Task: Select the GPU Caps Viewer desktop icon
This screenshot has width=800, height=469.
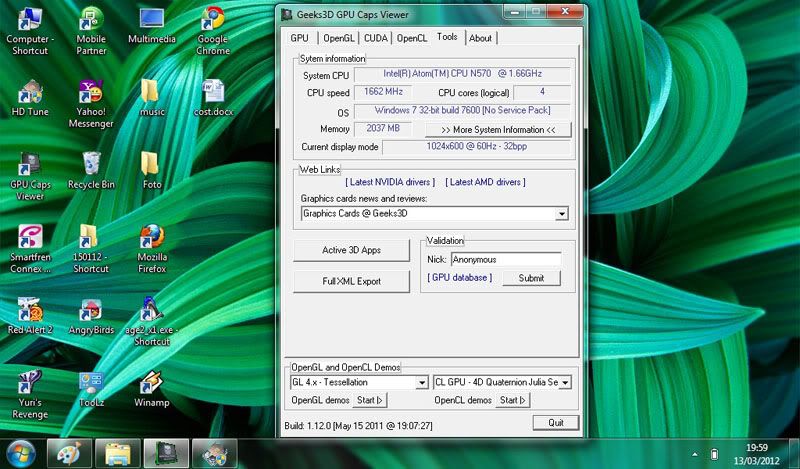Action: tap(30, 177)
